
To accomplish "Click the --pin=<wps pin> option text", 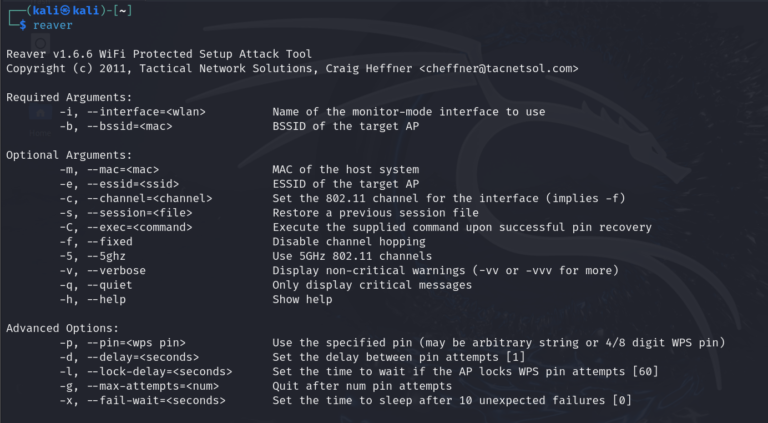I will coord(132,343).
